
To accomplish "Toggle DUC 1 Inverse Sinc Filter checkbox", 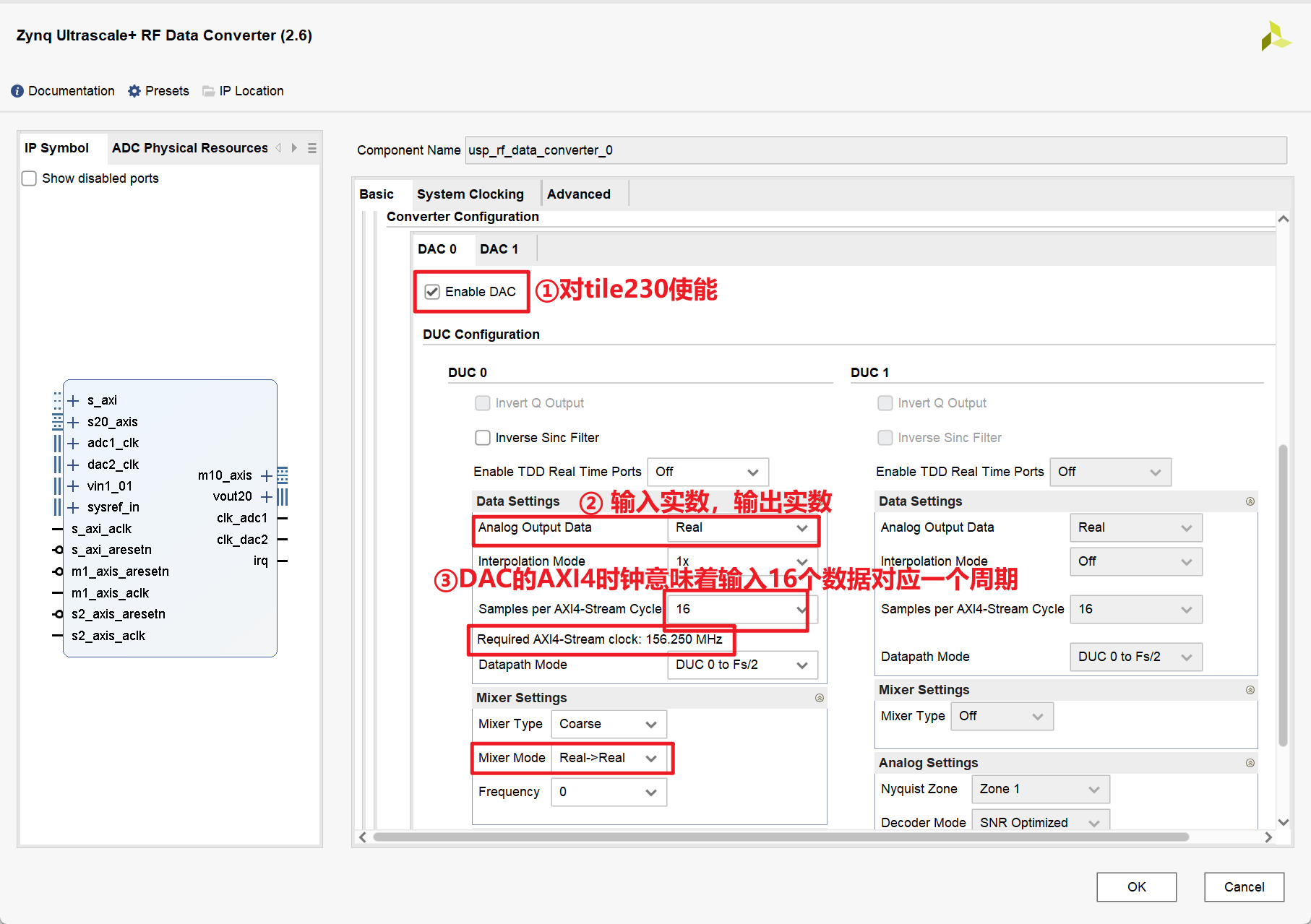I will click(885, 438).
